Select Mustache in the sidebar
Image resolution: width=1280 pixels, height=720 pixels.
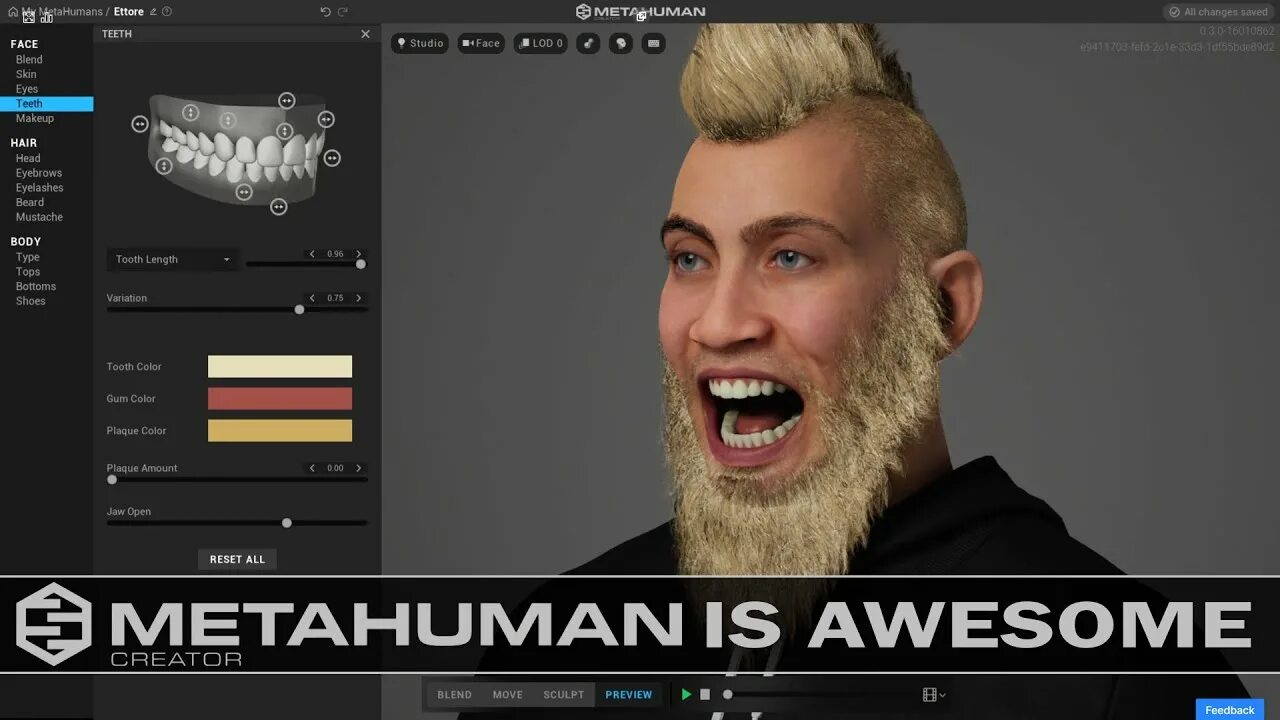pyautogui.click(x=39, y=217)
